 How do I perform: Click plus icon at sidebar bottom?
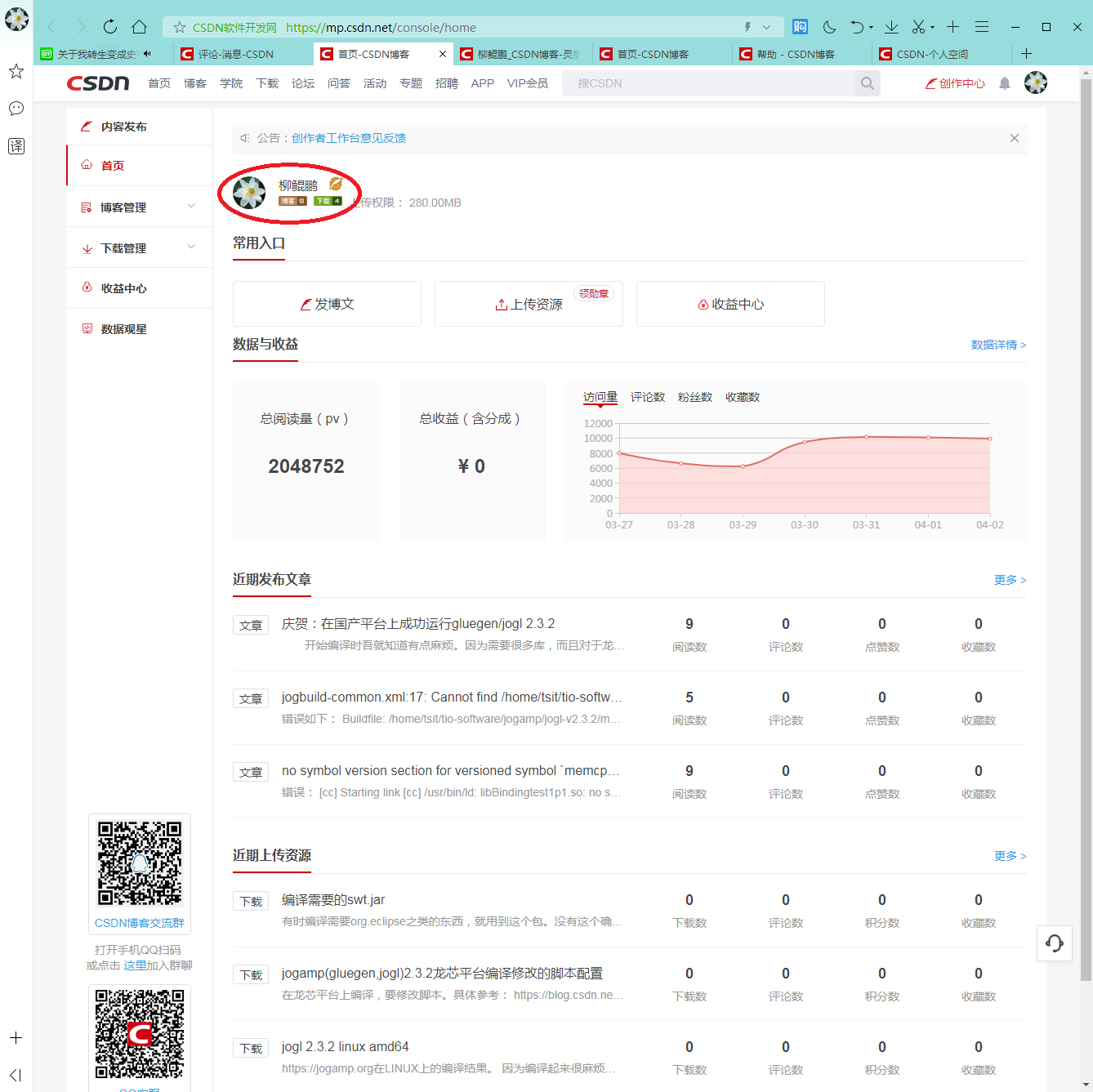(16, 1037)
